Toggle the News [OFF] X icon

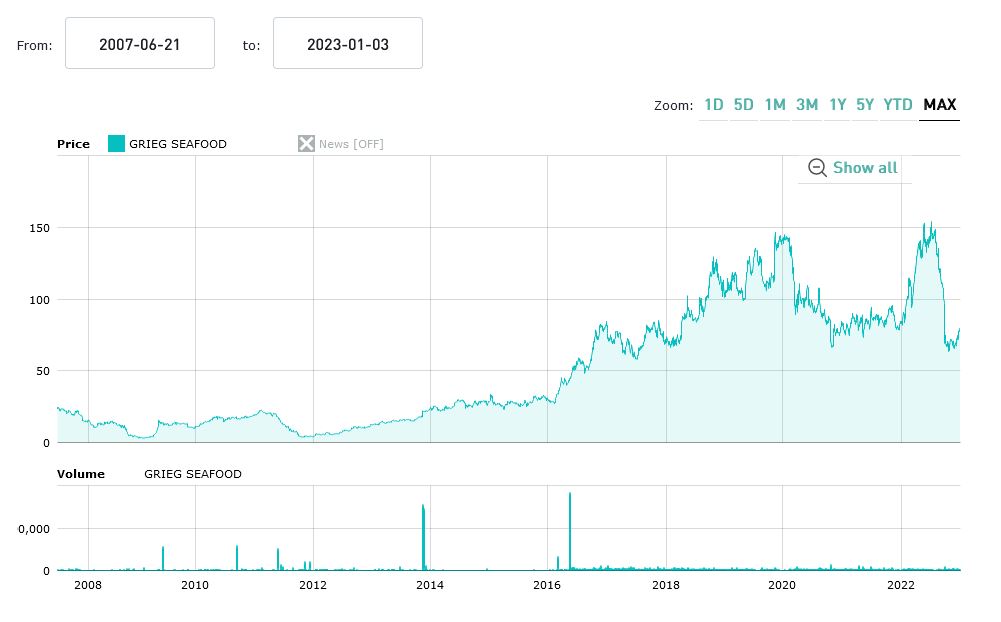click(306, 144)
